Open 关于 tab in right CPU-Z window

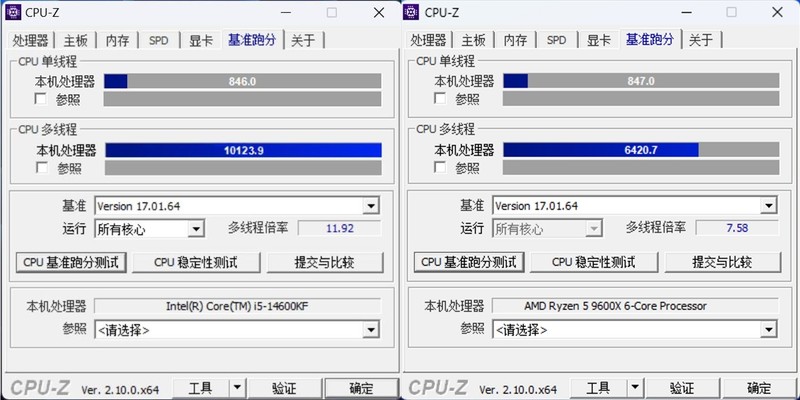(x=702, y=40)
